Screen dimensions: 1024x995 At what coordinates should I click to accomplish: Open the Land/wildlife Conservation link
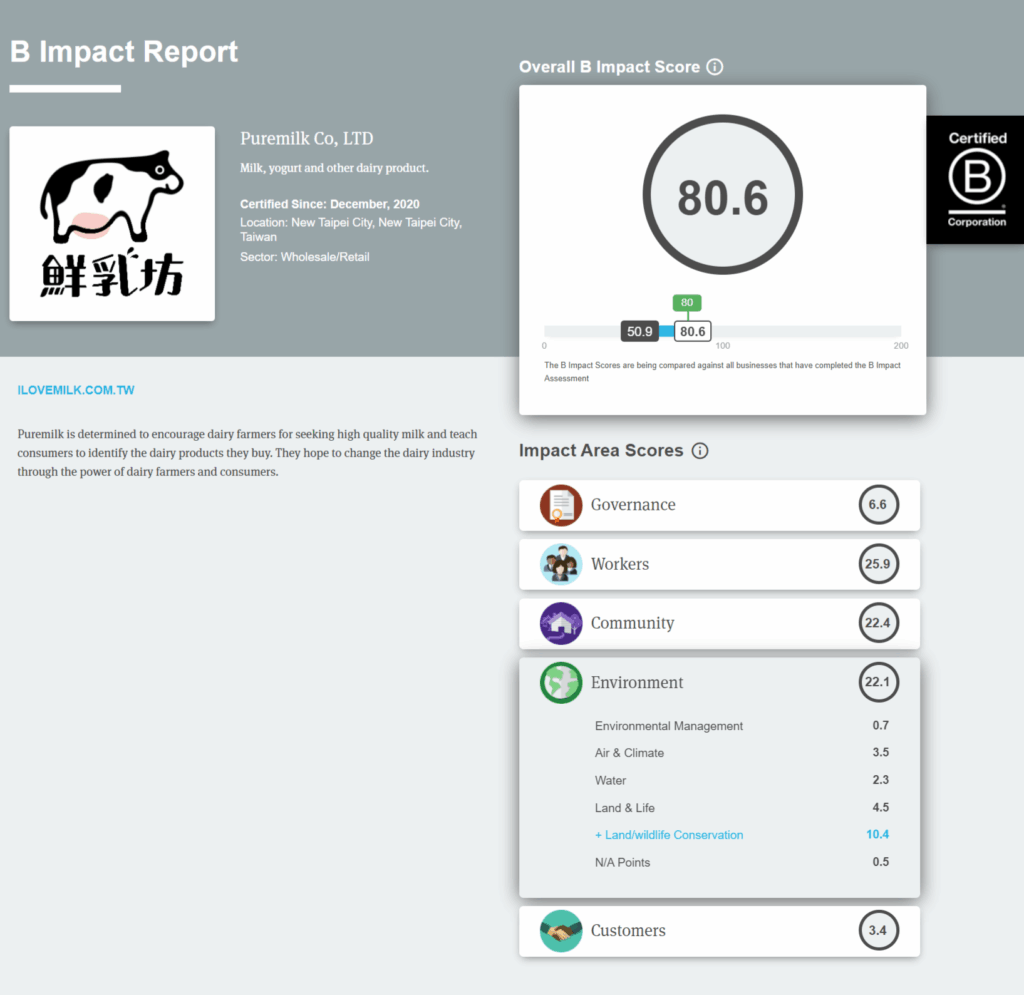click(669, 835)
